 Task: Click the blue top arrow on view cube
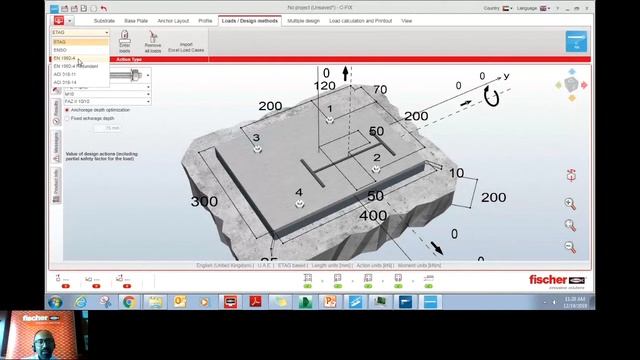click(x=572, y=72)
